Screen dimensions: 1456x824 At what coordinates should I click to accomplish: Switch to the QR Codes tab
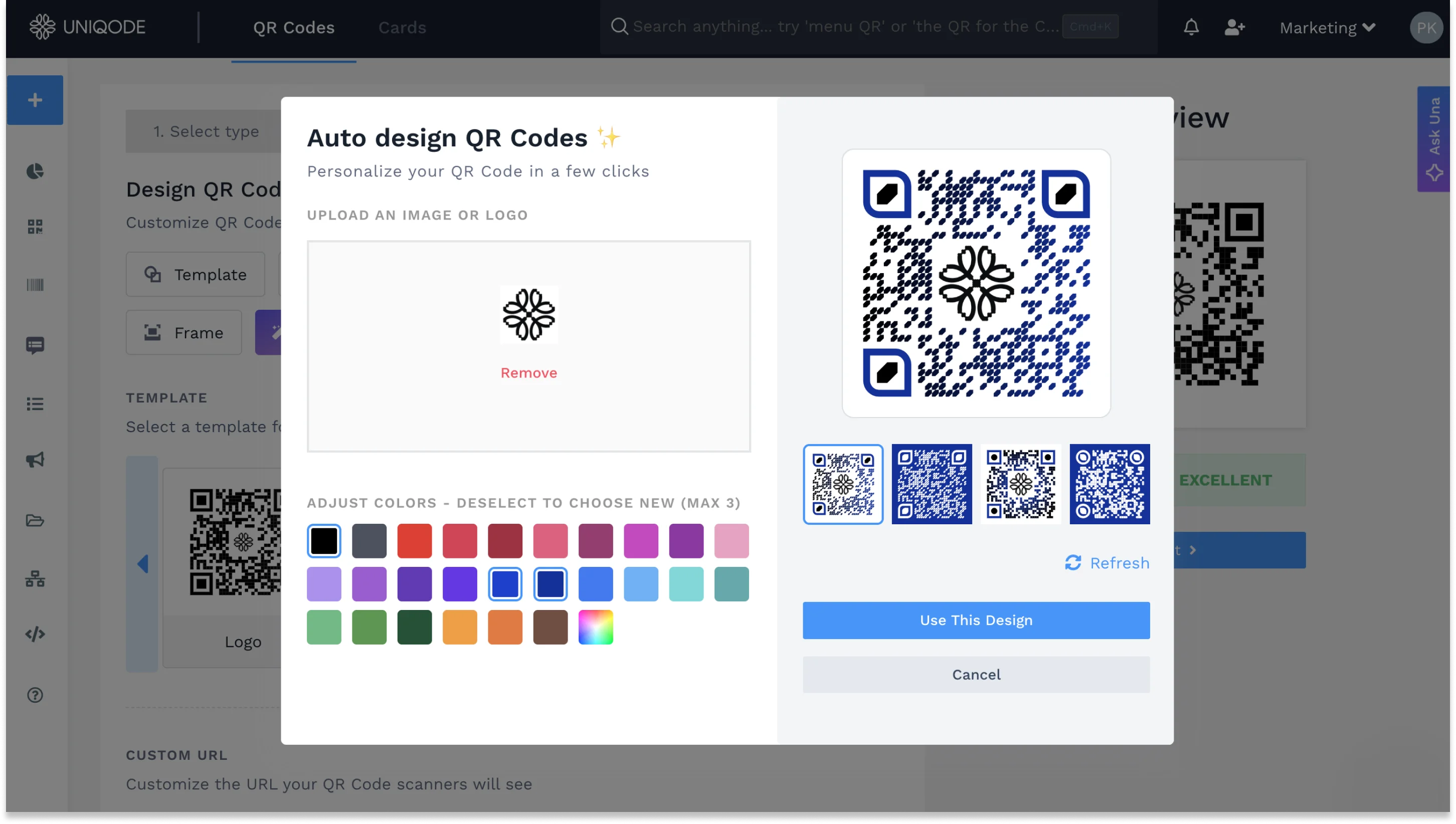coord(294,28)
